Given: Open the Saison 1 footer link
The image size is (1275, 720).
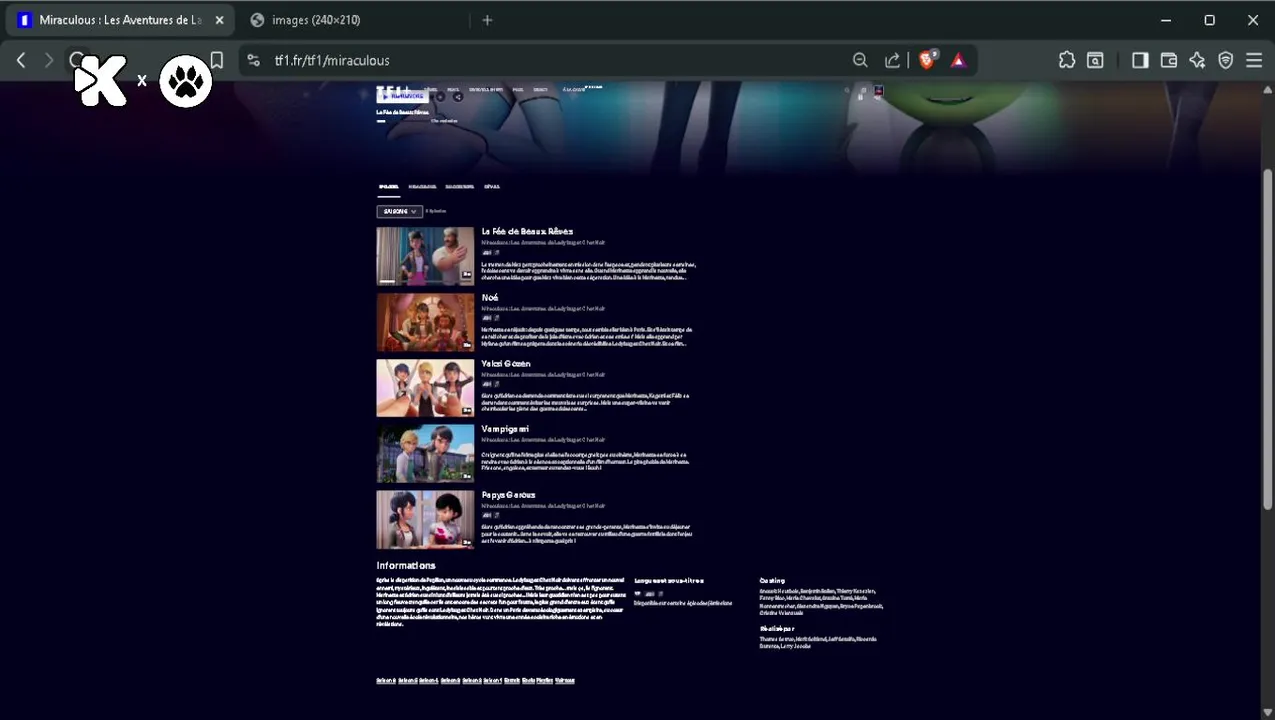Looking at the screenshot, I should coord(493,680).
